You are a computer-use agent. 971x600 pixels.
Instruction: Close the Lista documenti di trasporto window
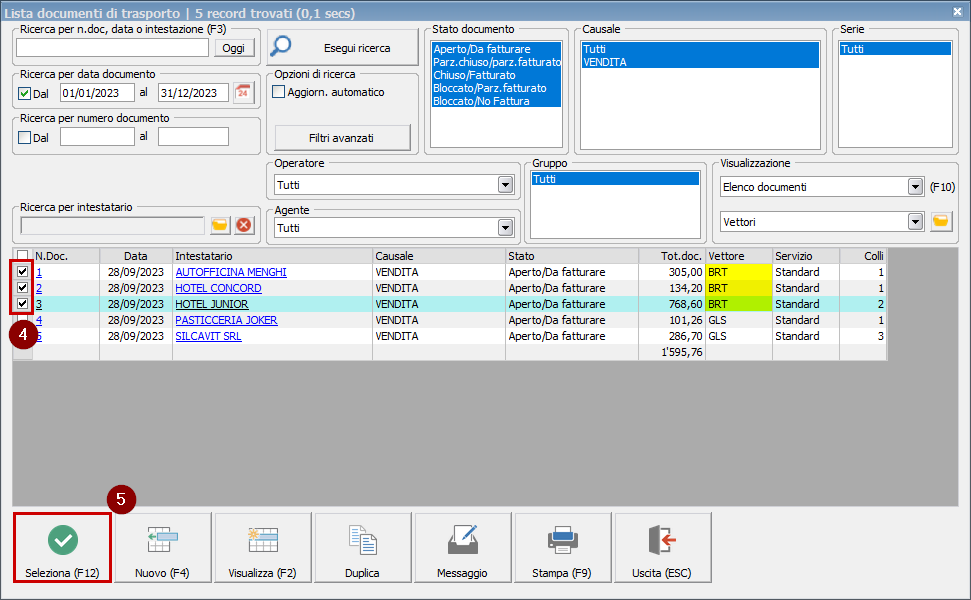coord(957,11)
